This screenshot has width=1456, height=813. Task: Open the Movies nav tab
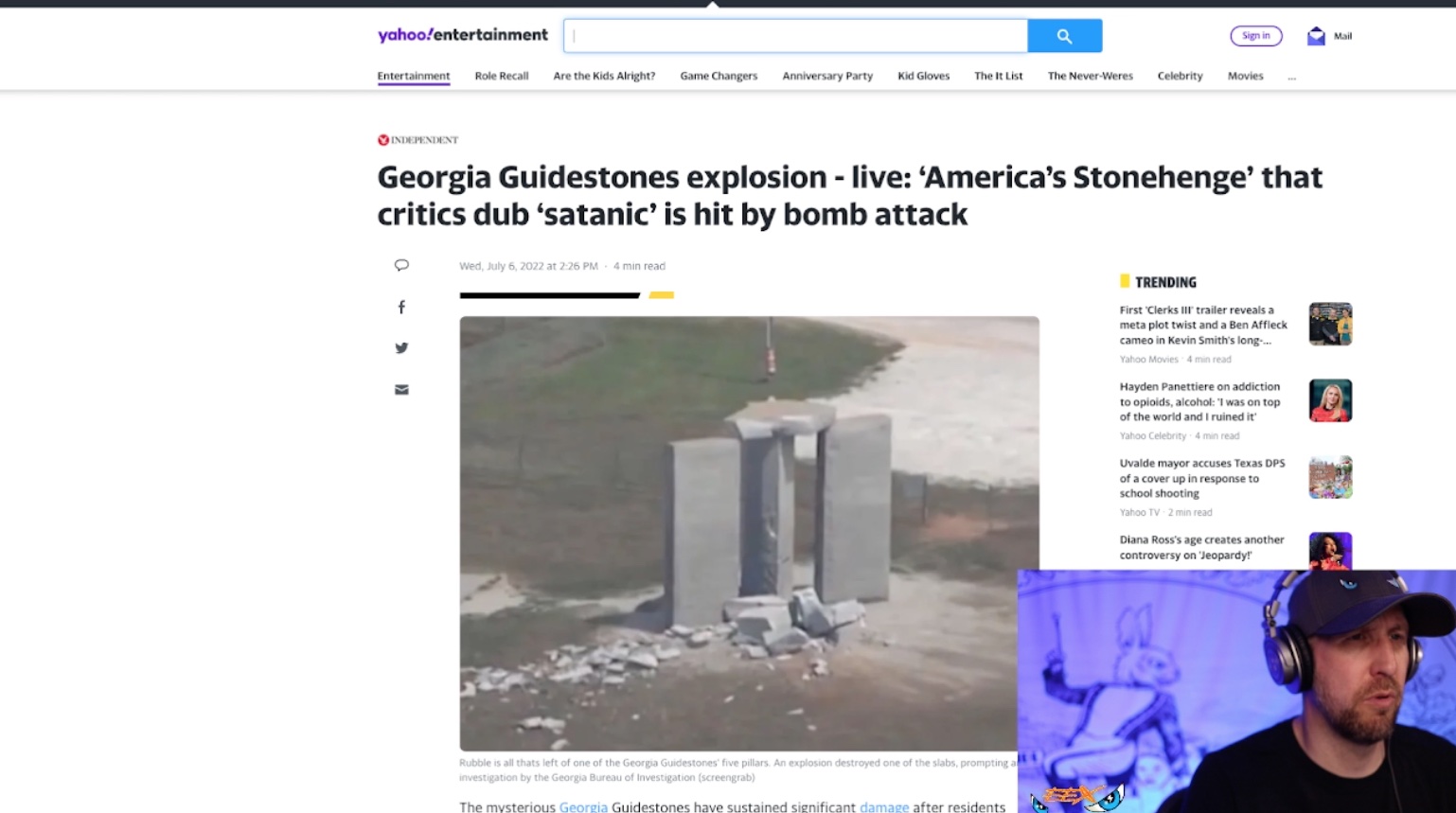tap(1245, 76)
